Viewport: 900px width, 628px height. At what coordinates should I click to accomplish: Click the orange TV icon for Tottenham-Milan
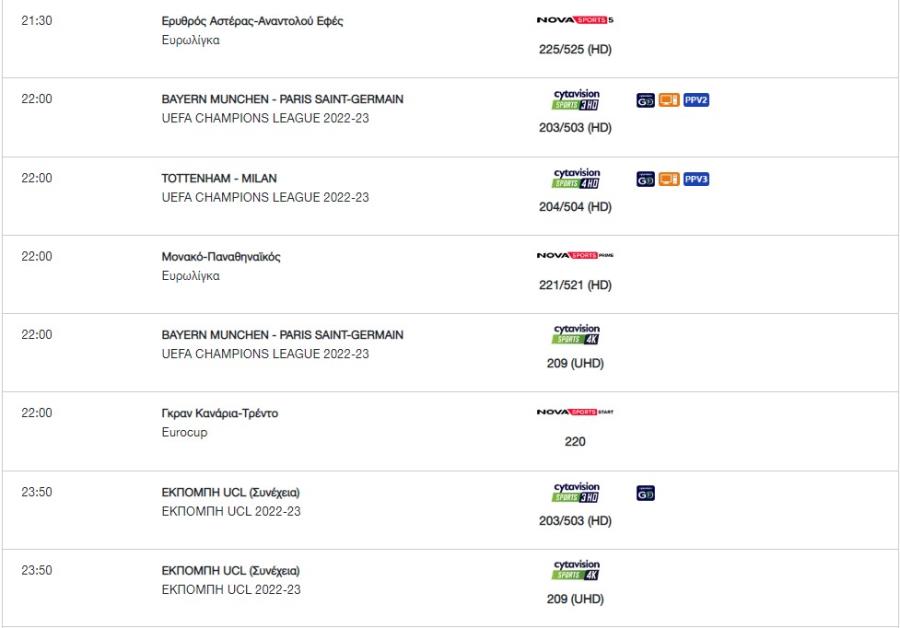669,179
